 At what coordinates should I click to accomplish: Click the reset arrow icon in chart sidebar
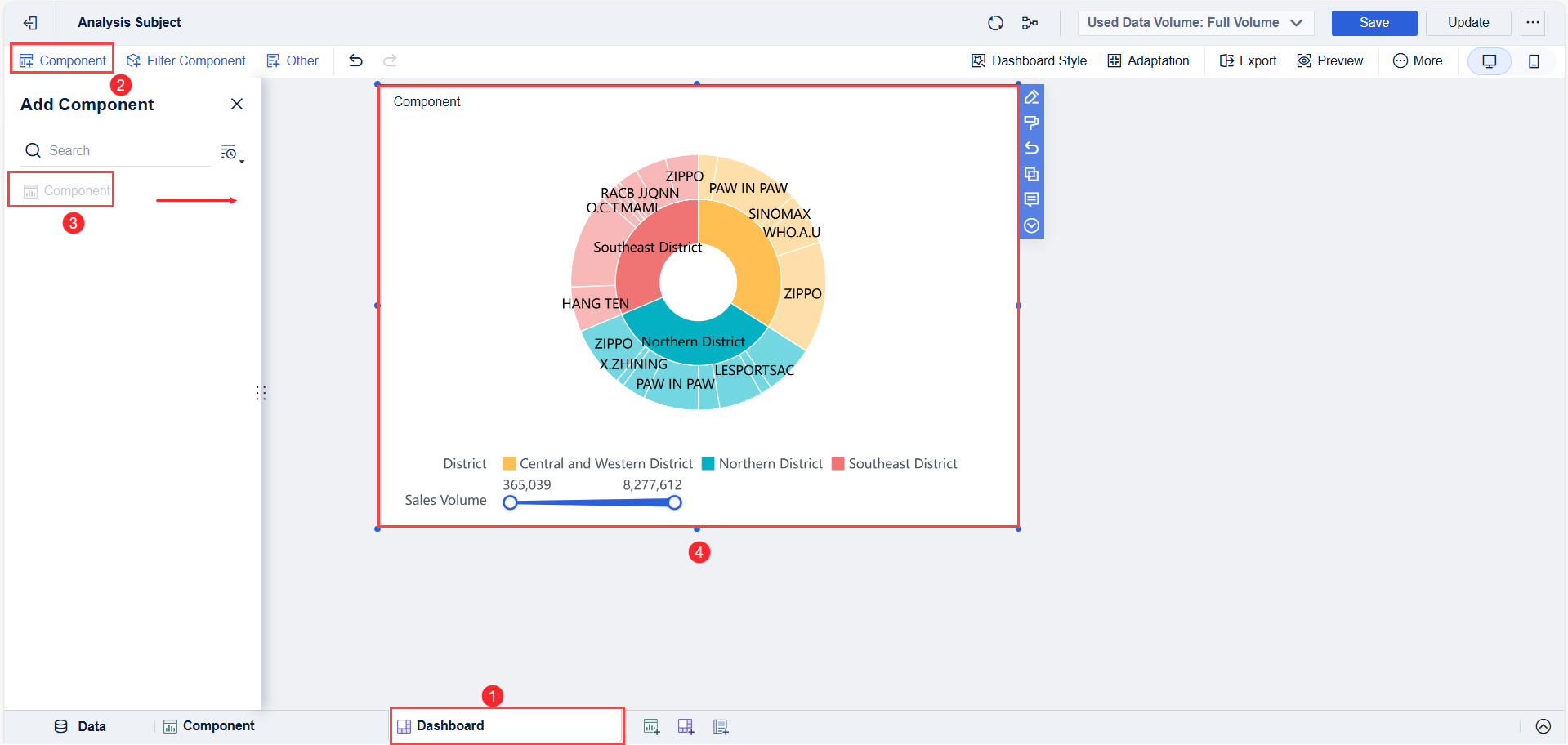pyautogui.click(x=1032, y=148)
